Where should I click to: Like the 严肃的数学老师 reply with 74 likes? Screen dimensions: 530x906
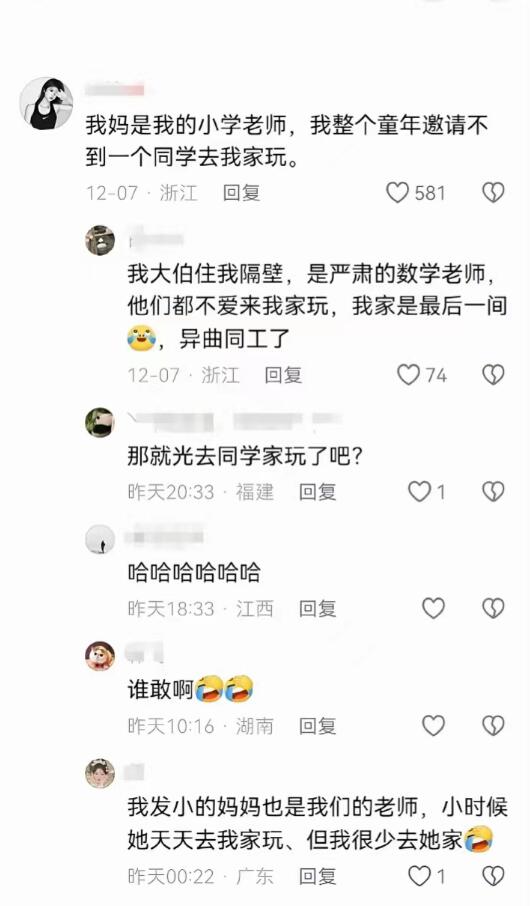409,375
